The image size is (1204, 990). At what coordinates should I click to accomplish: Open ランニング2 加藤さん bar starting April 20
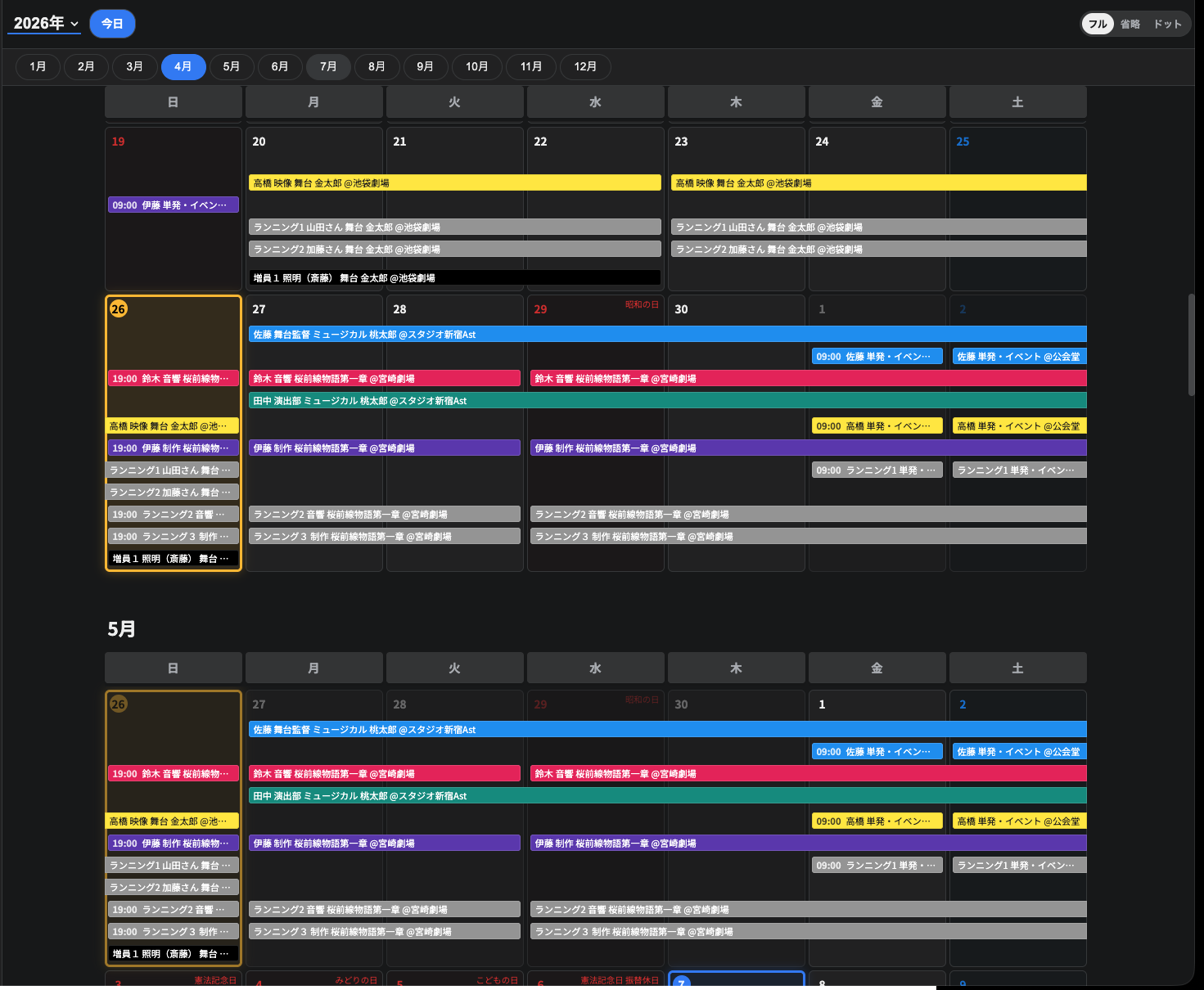click(x=455, y=249)
